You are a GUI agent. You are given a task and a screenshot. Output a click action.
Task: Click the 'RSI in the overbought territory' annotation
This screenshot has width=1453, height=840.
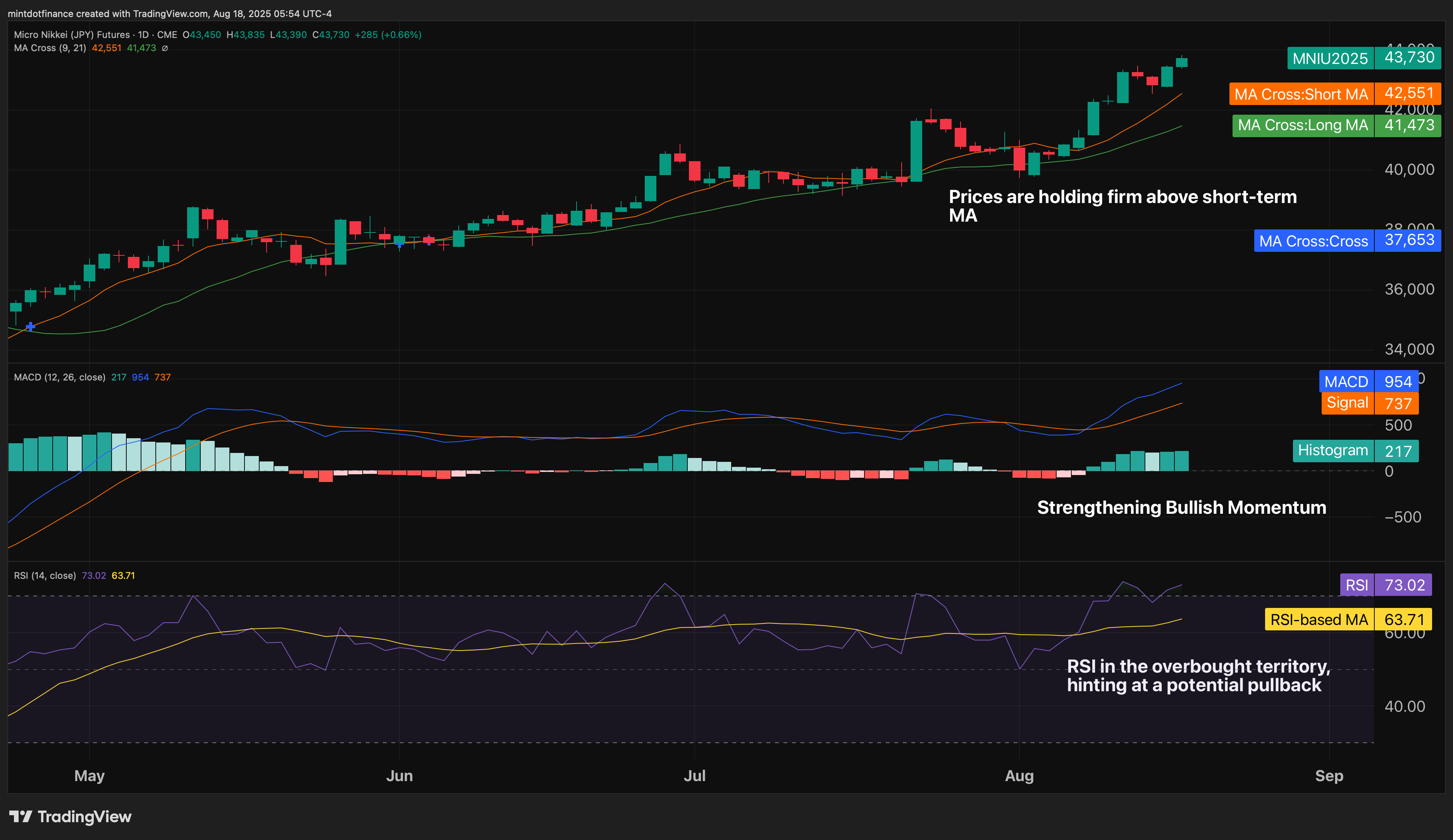tap(1198, 676)
